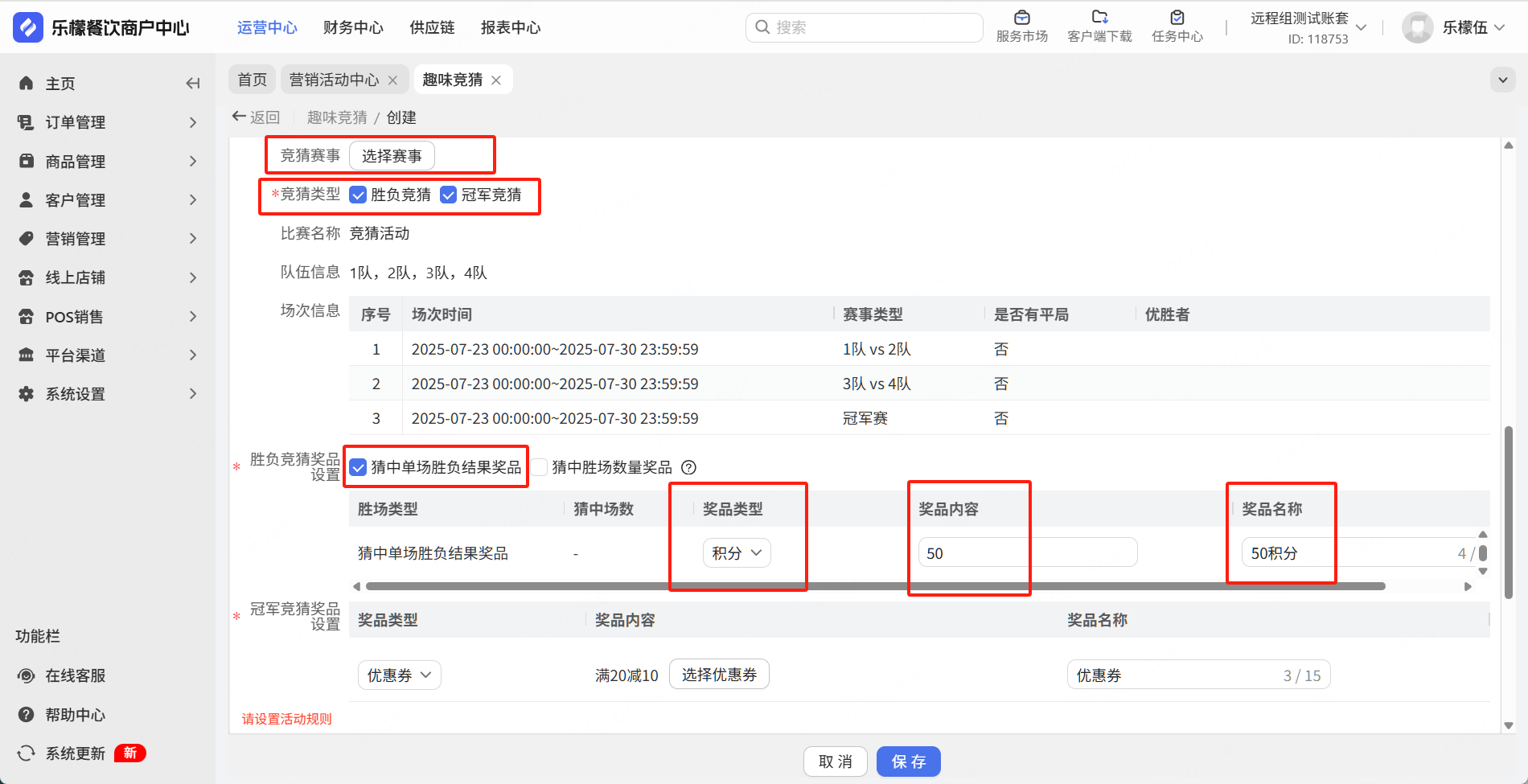This screenshot has width=1528, height=784.
Task: Click the prize table vertical scrollbar thumb
Action: click(x=1483, y=553)
